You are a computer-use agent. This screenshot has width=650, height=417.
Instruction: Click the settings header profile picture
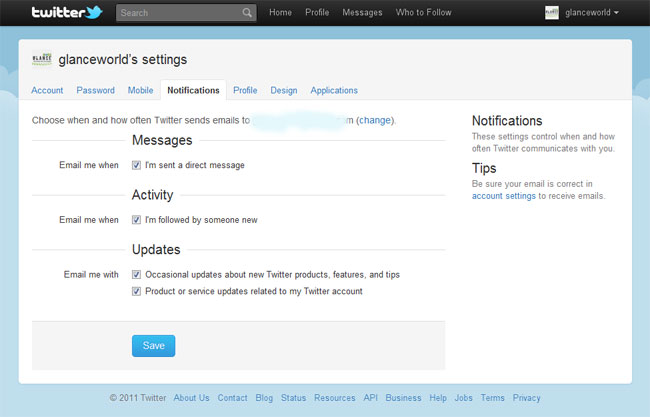(x=42, y=59)
